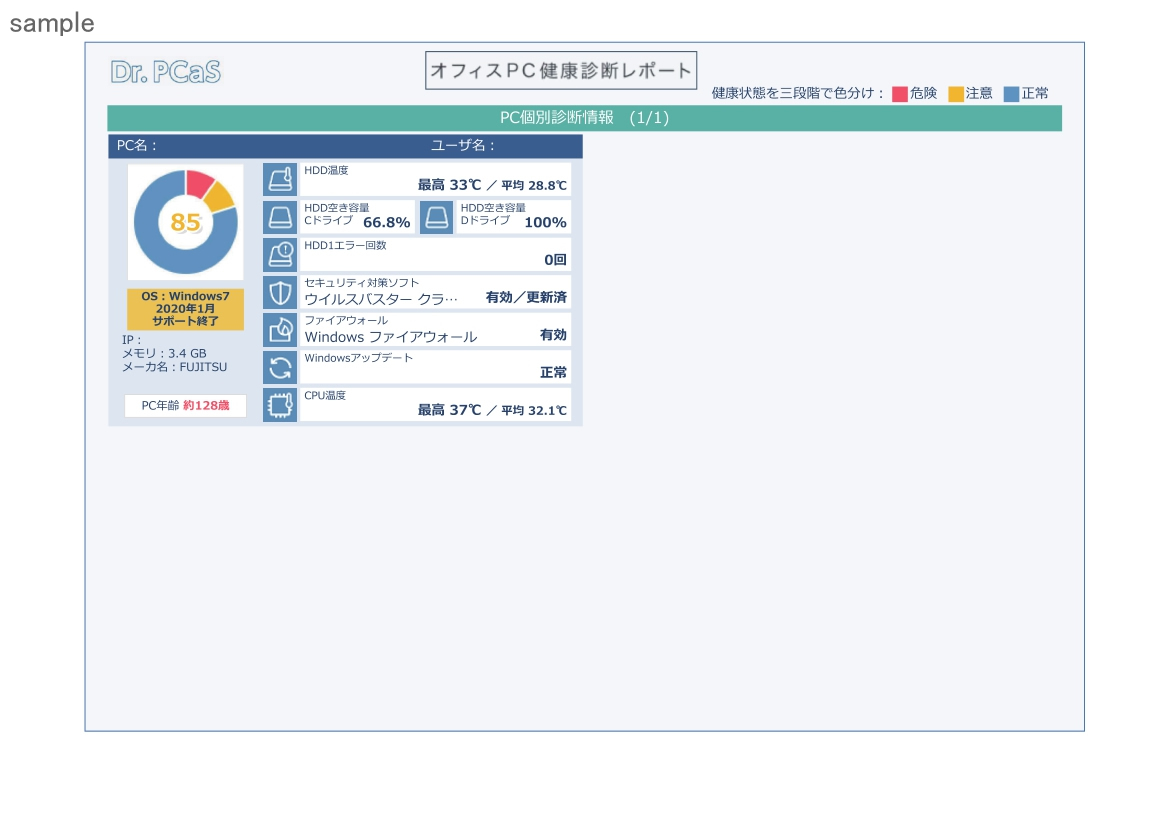Click the security software shield icon
The height and width of the screenshot is (827, 1170).
point(280,293)
